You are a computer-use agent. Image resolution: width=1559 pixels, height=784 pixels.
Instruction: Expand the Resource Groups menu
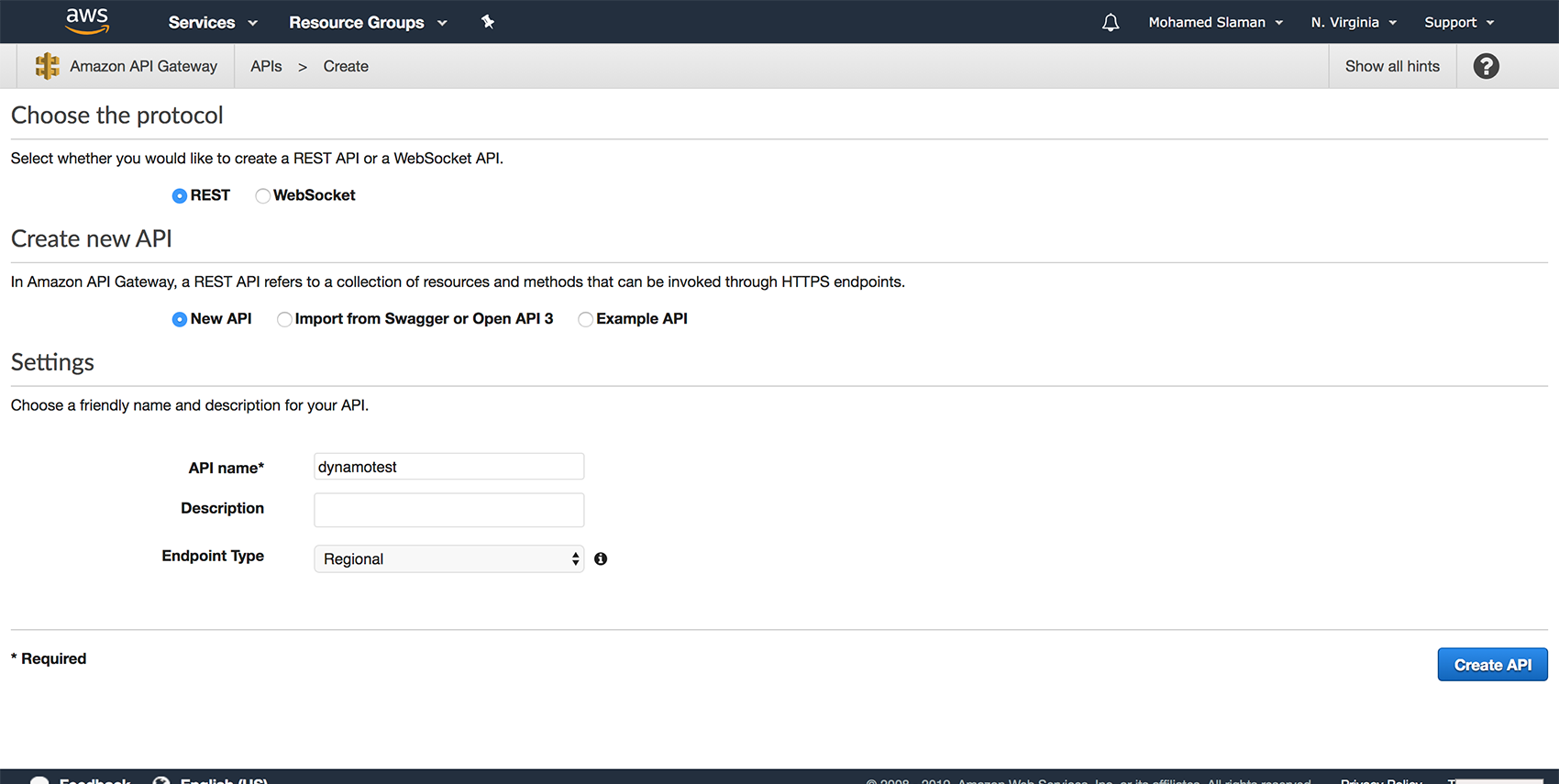(368, 22)
